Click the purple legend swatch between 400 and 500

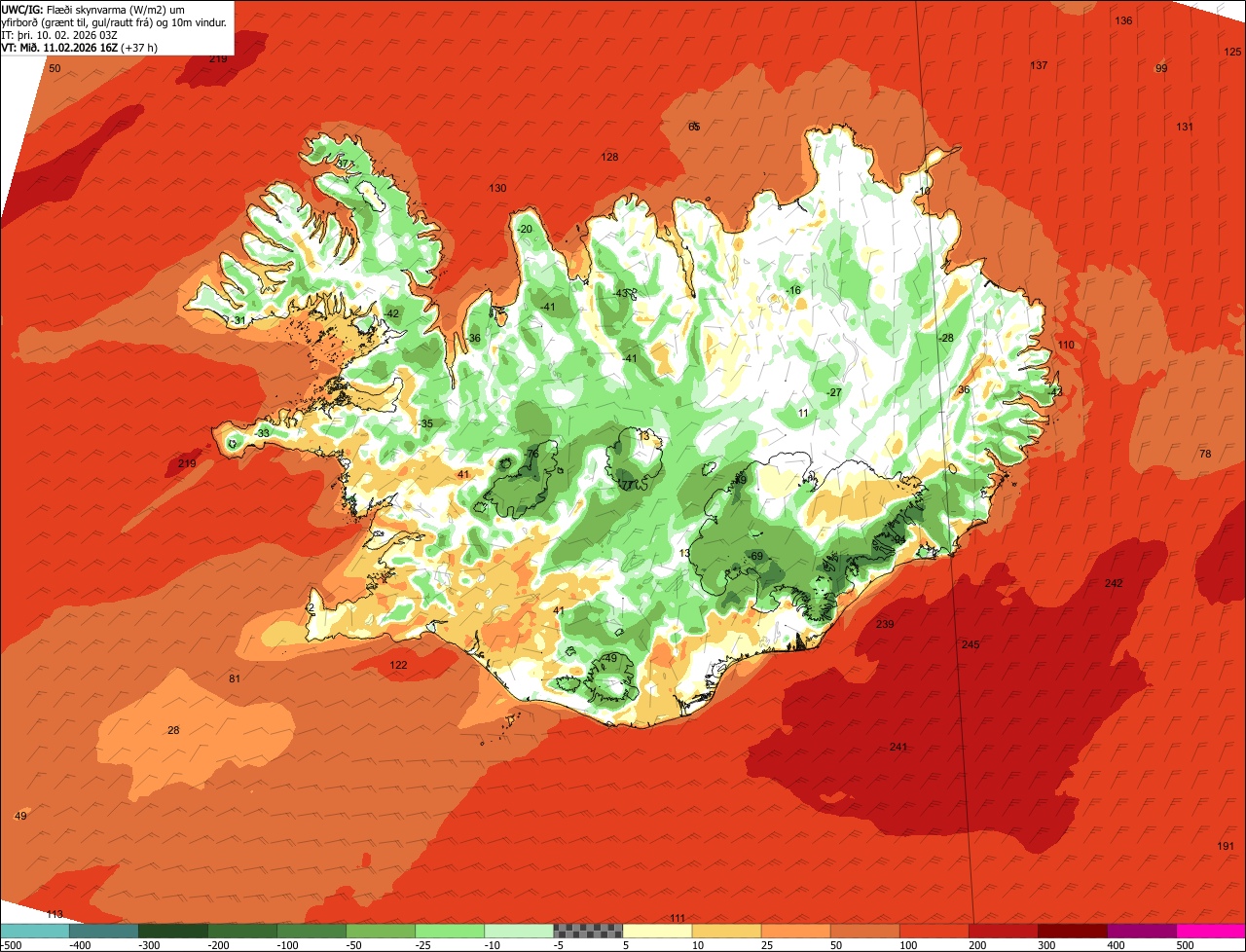pos(1142,931)
